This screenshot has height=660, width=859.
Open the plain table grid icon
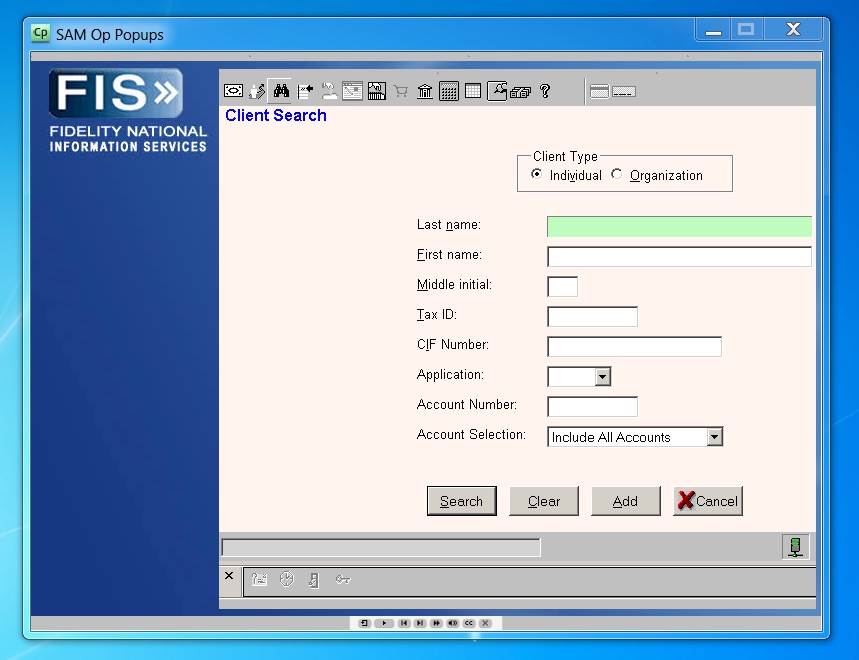tap(473, 91)
